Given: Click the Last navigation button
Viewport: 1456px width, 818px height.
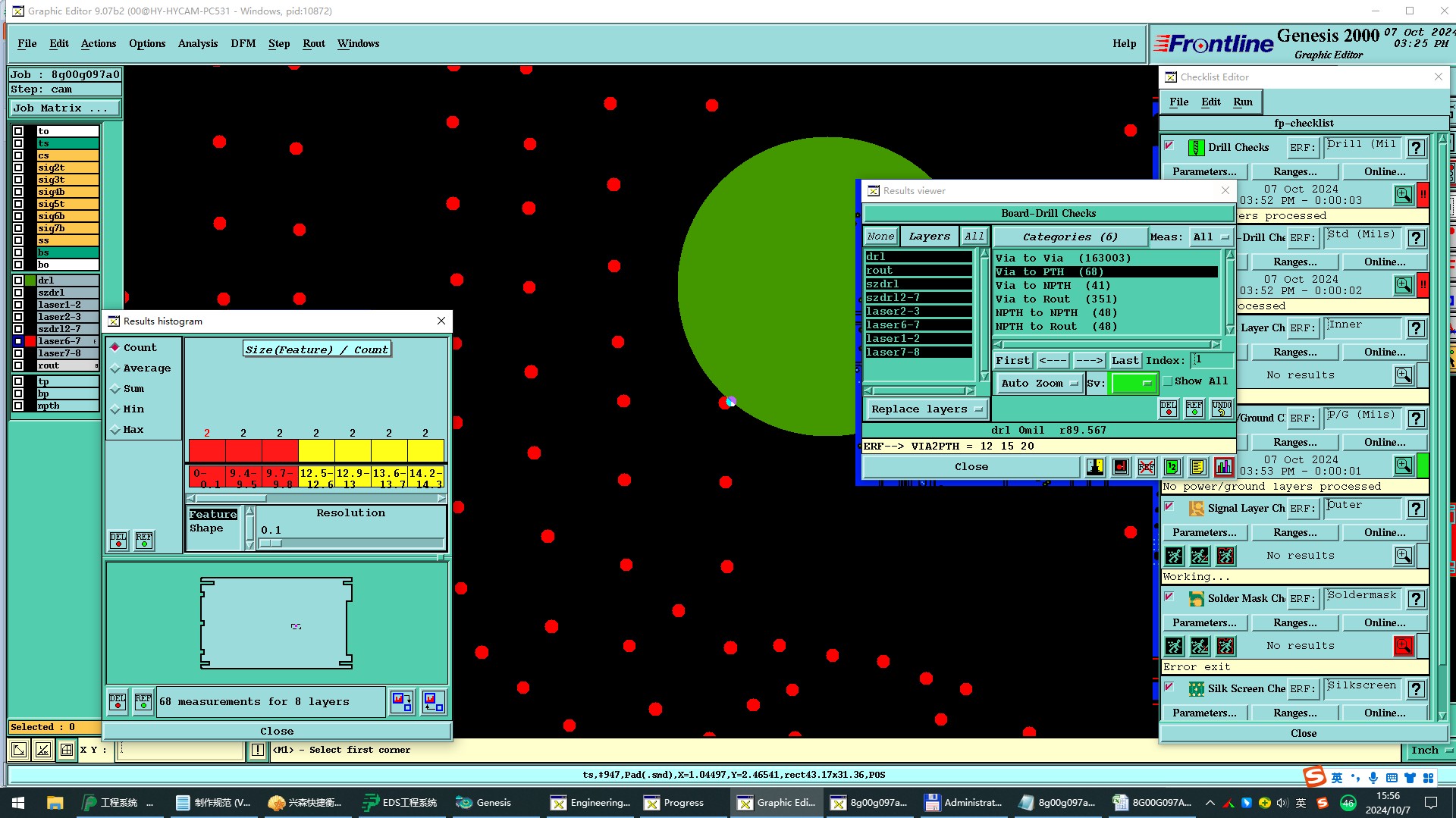Looking at the screenshot, I should (x=1125, y=361).
